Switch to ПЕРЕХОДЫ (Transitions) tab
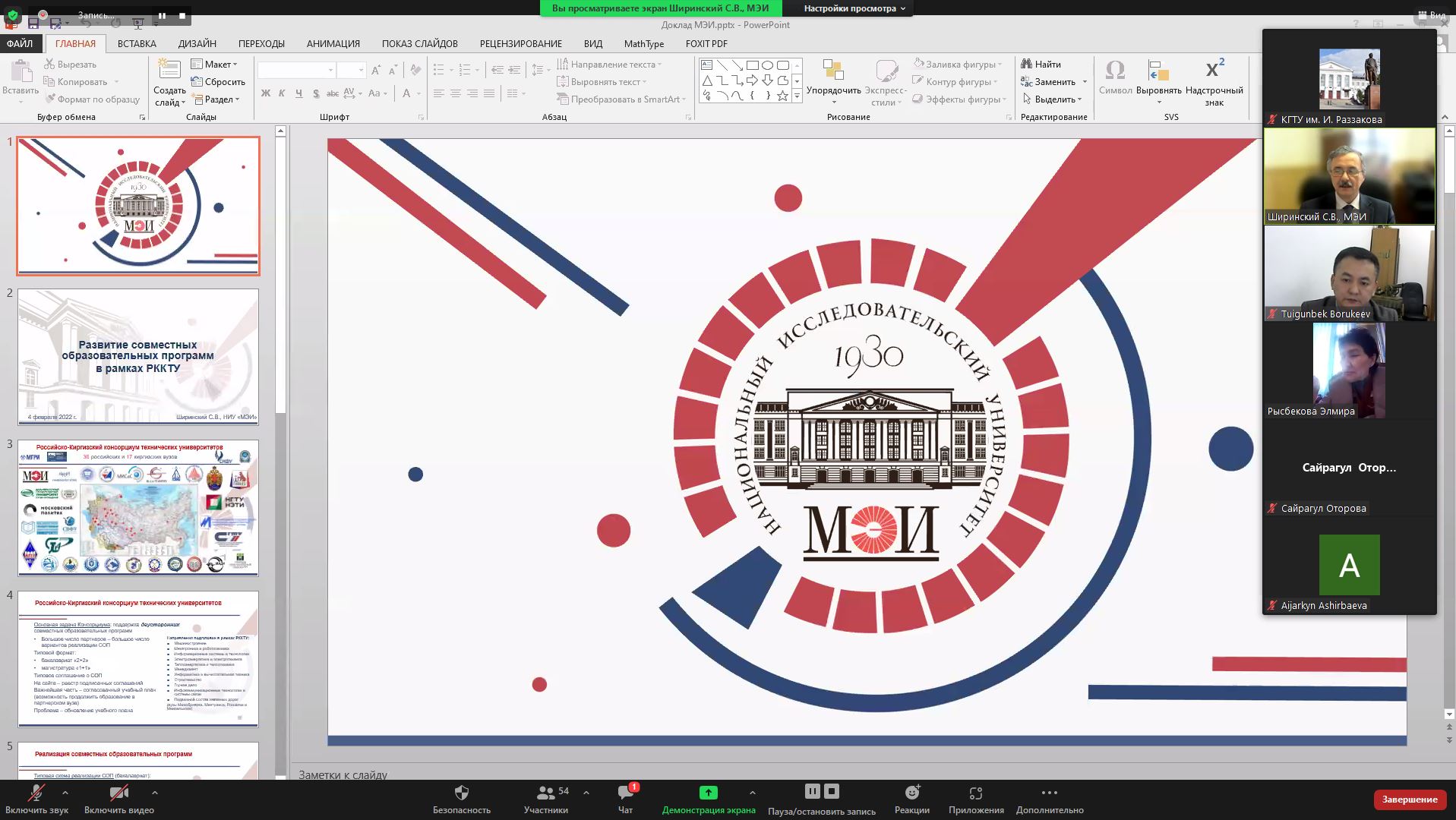 pos(261,44)
